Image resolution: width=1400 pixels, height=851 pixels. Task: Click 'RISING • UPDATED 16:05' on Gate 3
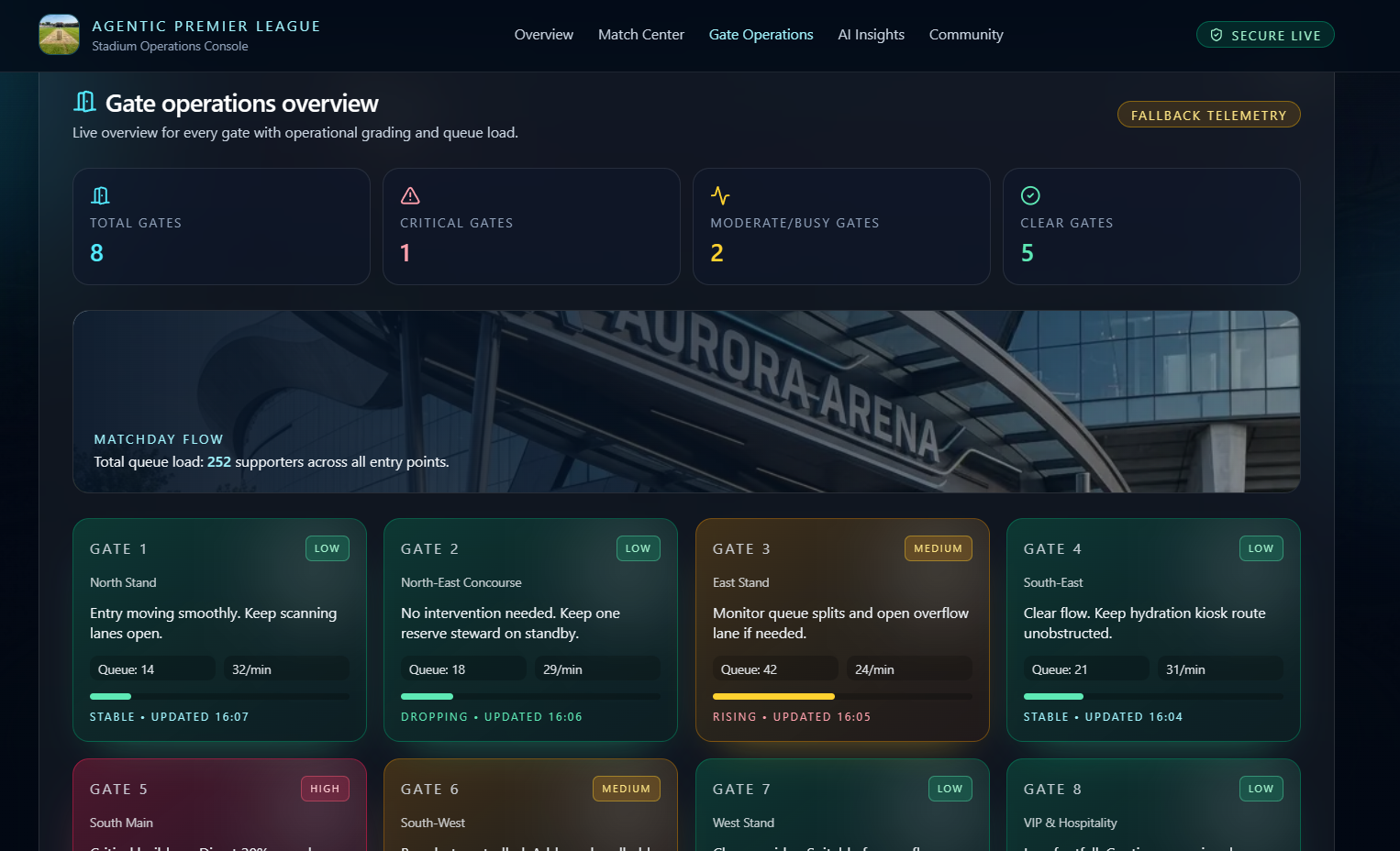(x=792, y=717)
